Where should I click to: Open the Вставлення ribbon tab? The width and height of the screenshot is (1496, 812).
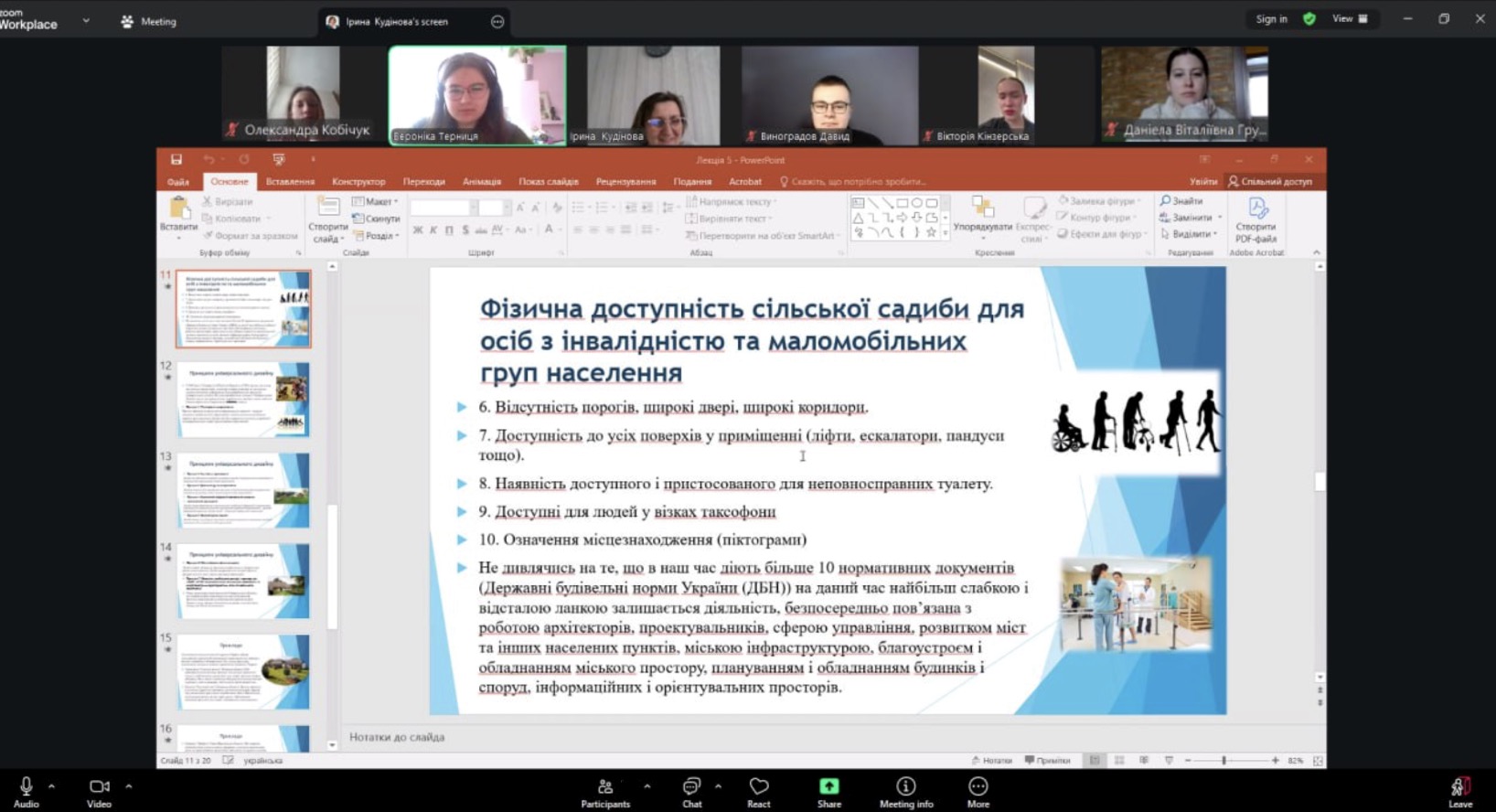tap(290, 182)
